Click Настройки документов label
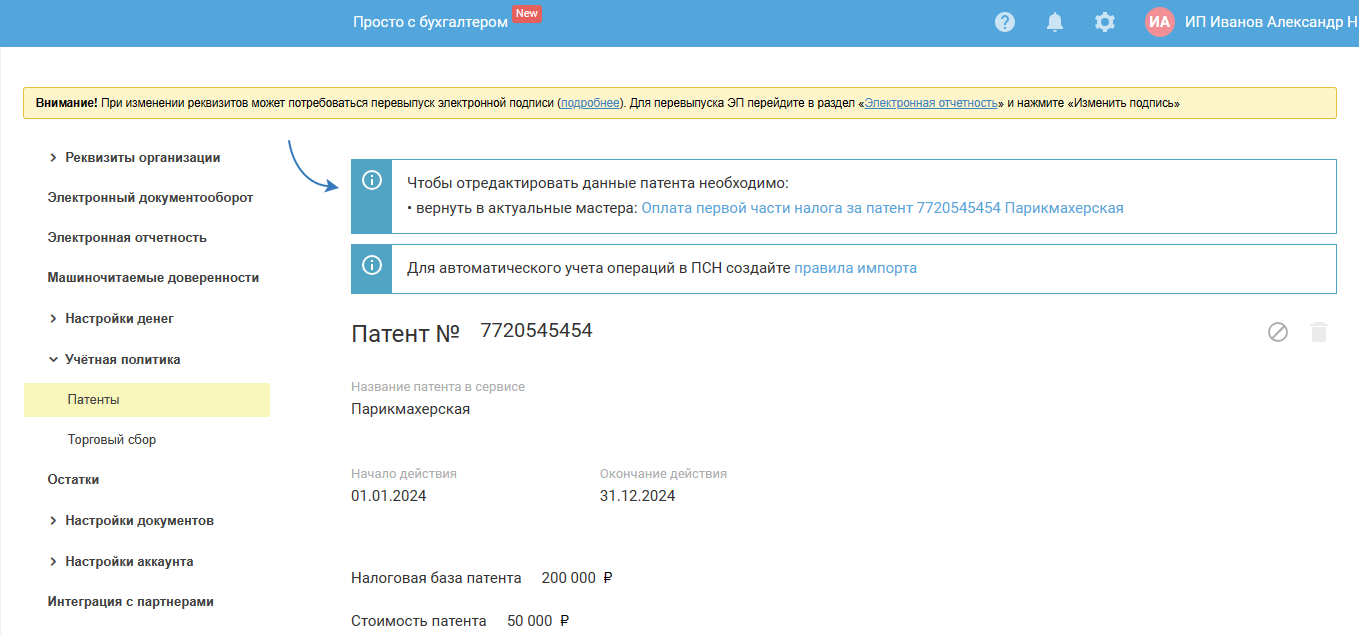Screen dimensions: 1359x635 (x=139, y=521)
